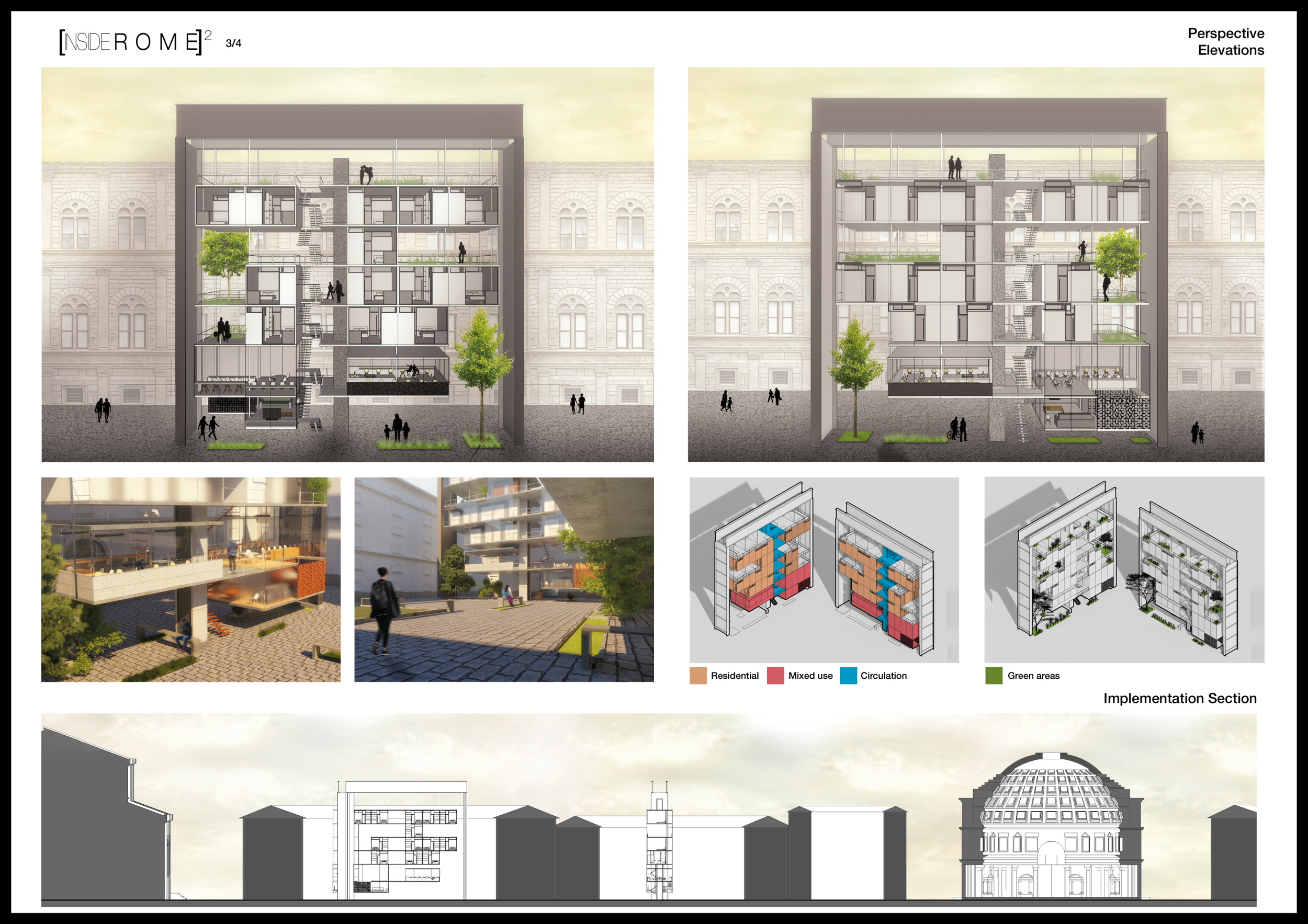
Task: Click the orange Residential legend swatch
Action: click(697, 676)
